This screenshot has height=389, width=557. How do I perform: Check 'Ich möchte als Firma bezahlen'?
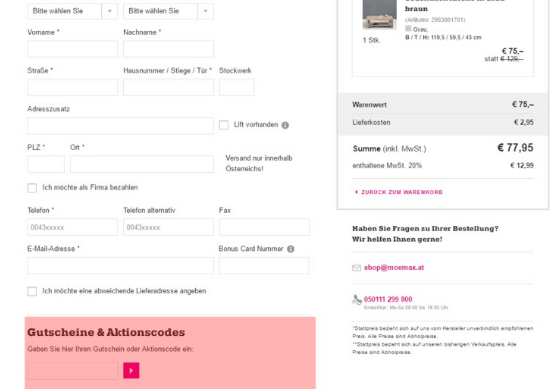(32, 188)
